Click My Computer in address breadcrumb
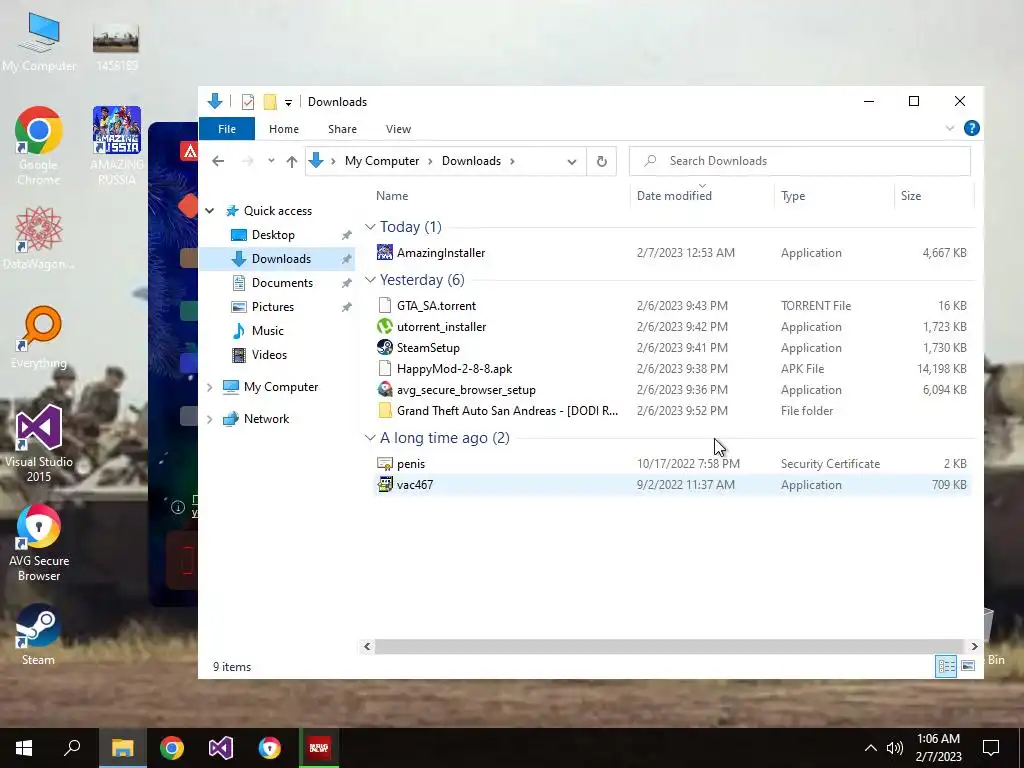 pos(382,161)
